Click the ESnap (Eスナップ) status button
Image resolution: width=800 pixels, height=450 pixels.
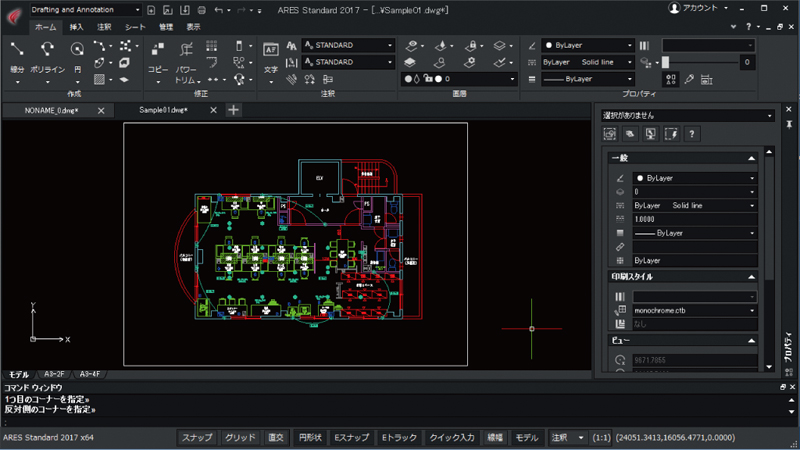(352, 438)
